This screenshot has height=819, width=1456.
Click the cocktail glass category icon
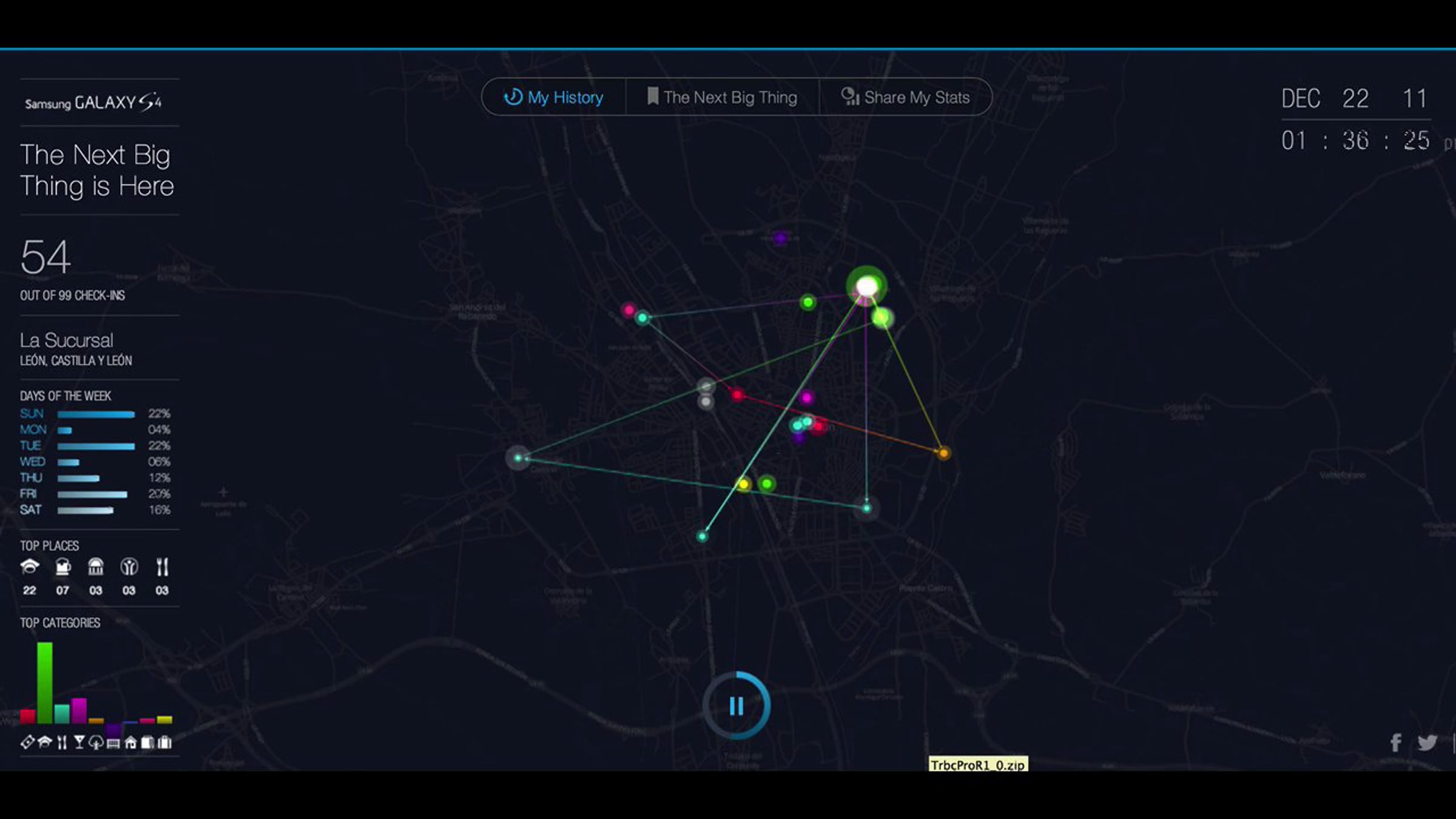pyautogui.click(x=79, y=742)
